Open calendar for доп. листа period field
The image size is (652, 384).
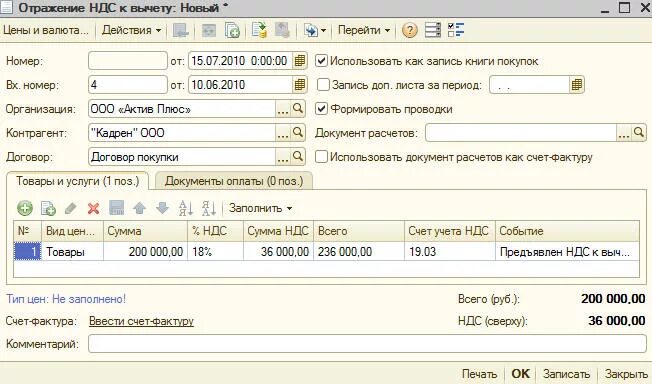(x=576, y=85)
